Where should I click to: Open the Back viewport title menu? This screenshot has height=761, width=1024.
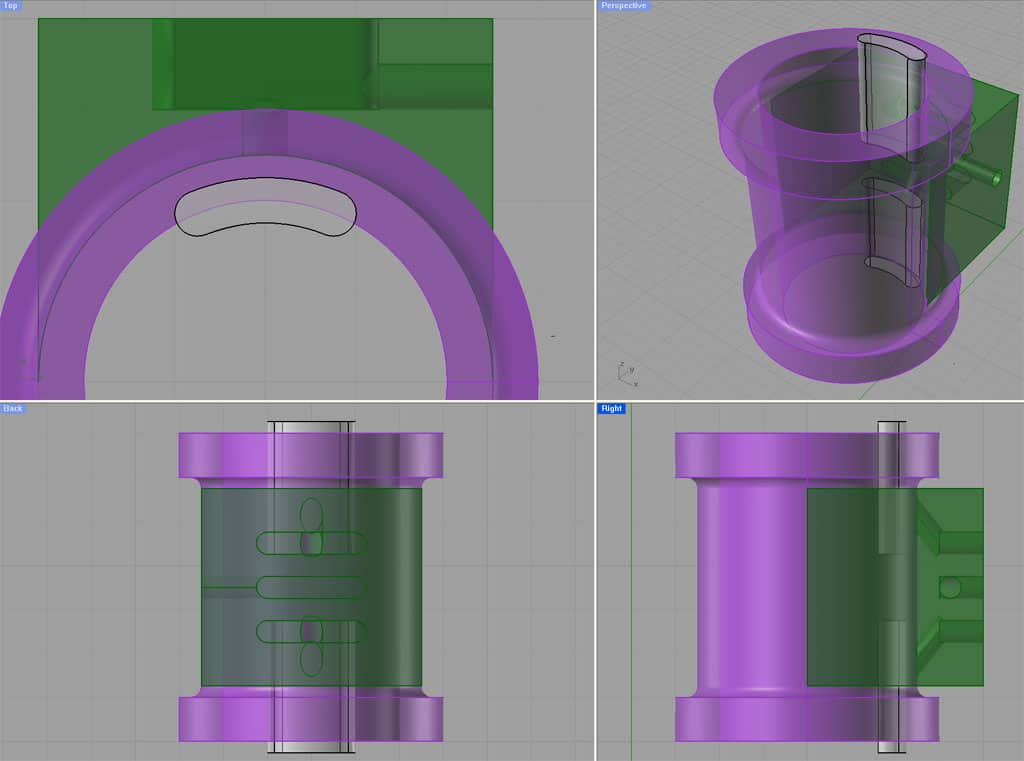[12, 408]
